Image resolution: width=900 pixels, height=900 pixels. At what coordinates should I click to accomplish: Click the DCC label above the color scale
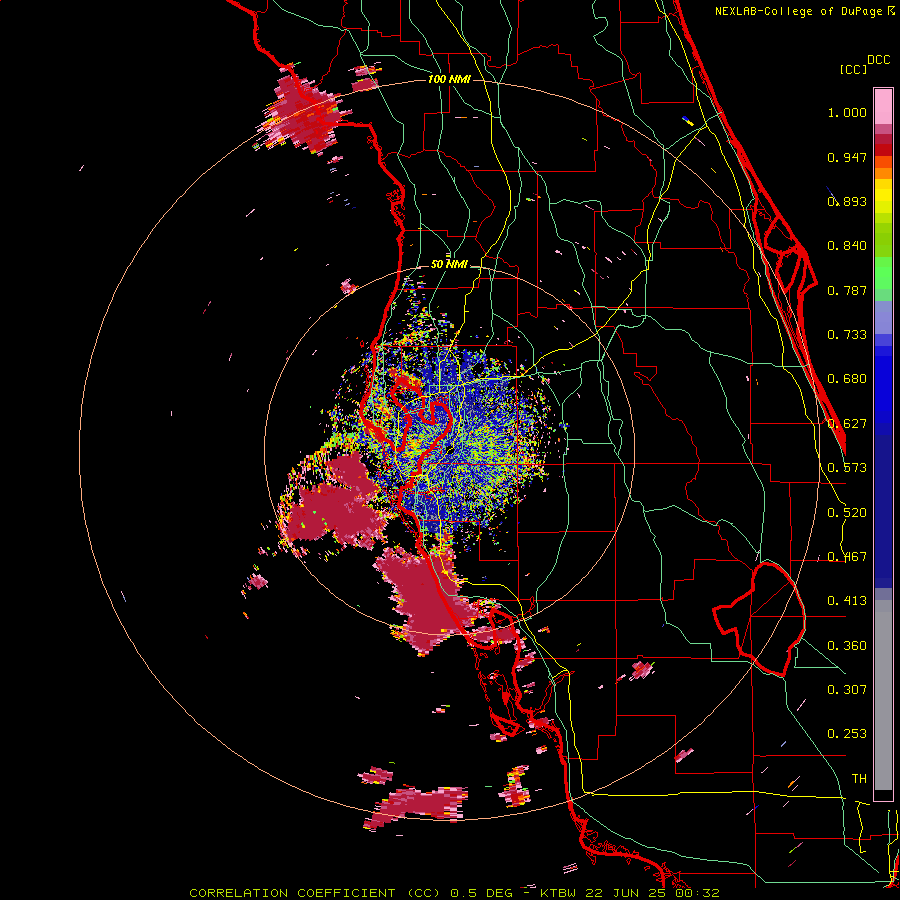tap(879, 60)
